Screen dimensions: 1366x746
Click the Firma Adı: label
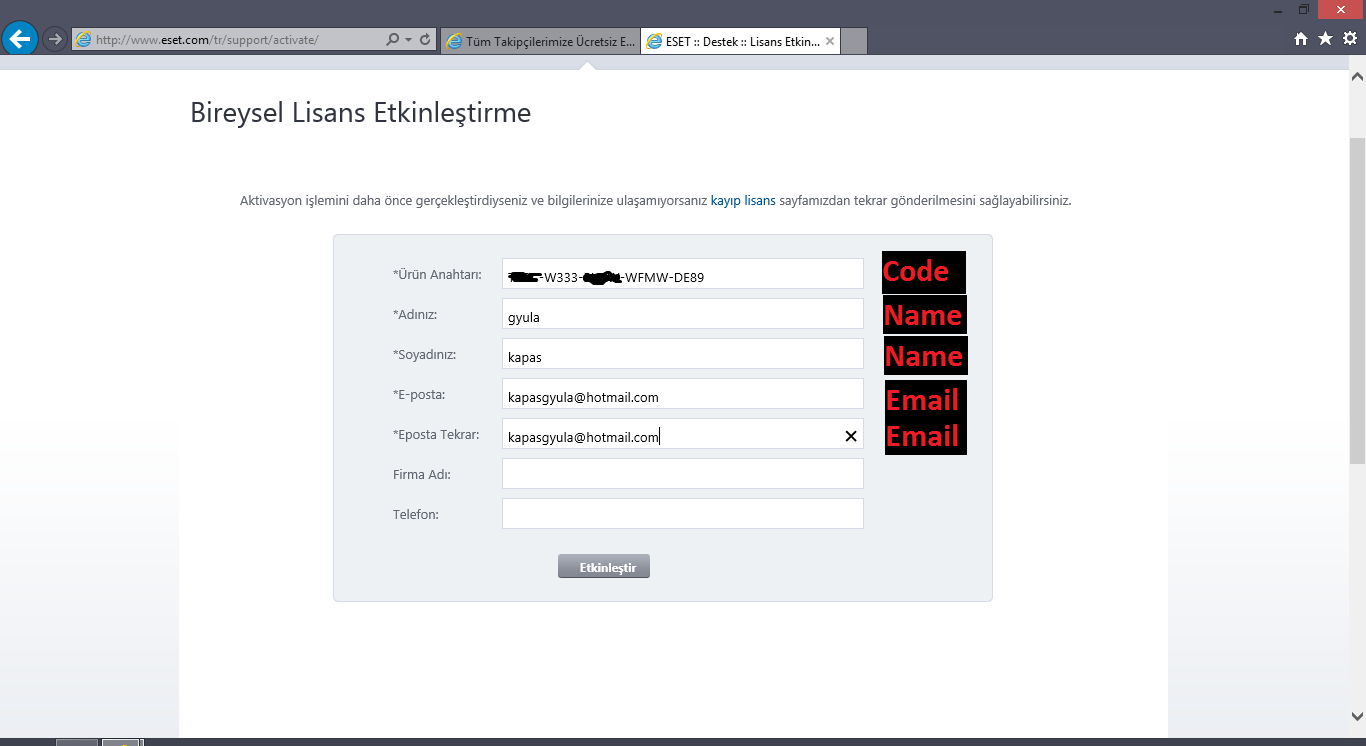(x=422, y=474)
